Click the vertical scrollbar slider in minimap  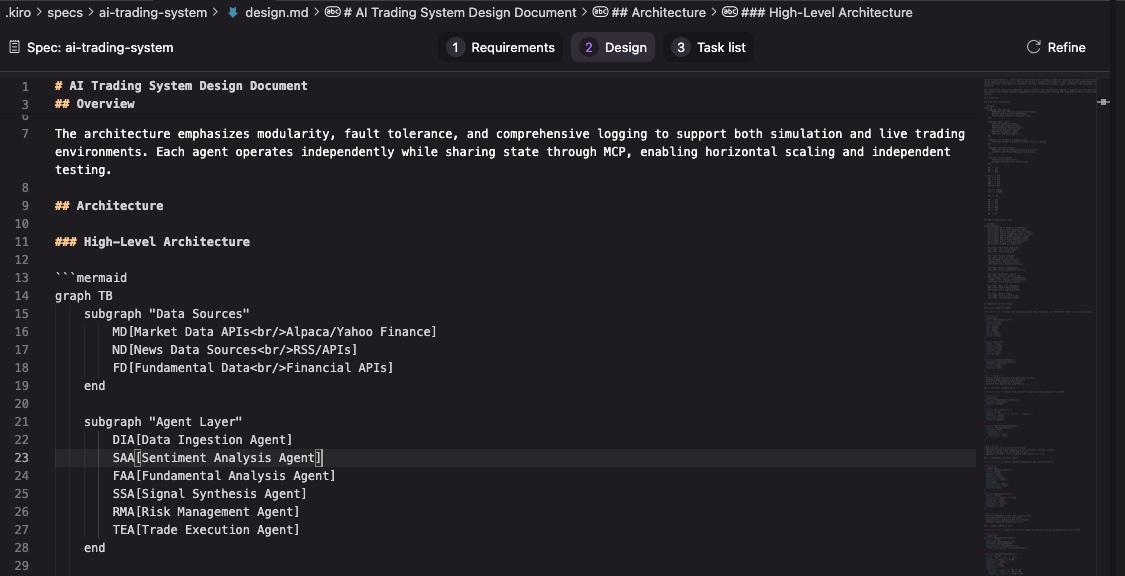tap(1103, 103)
